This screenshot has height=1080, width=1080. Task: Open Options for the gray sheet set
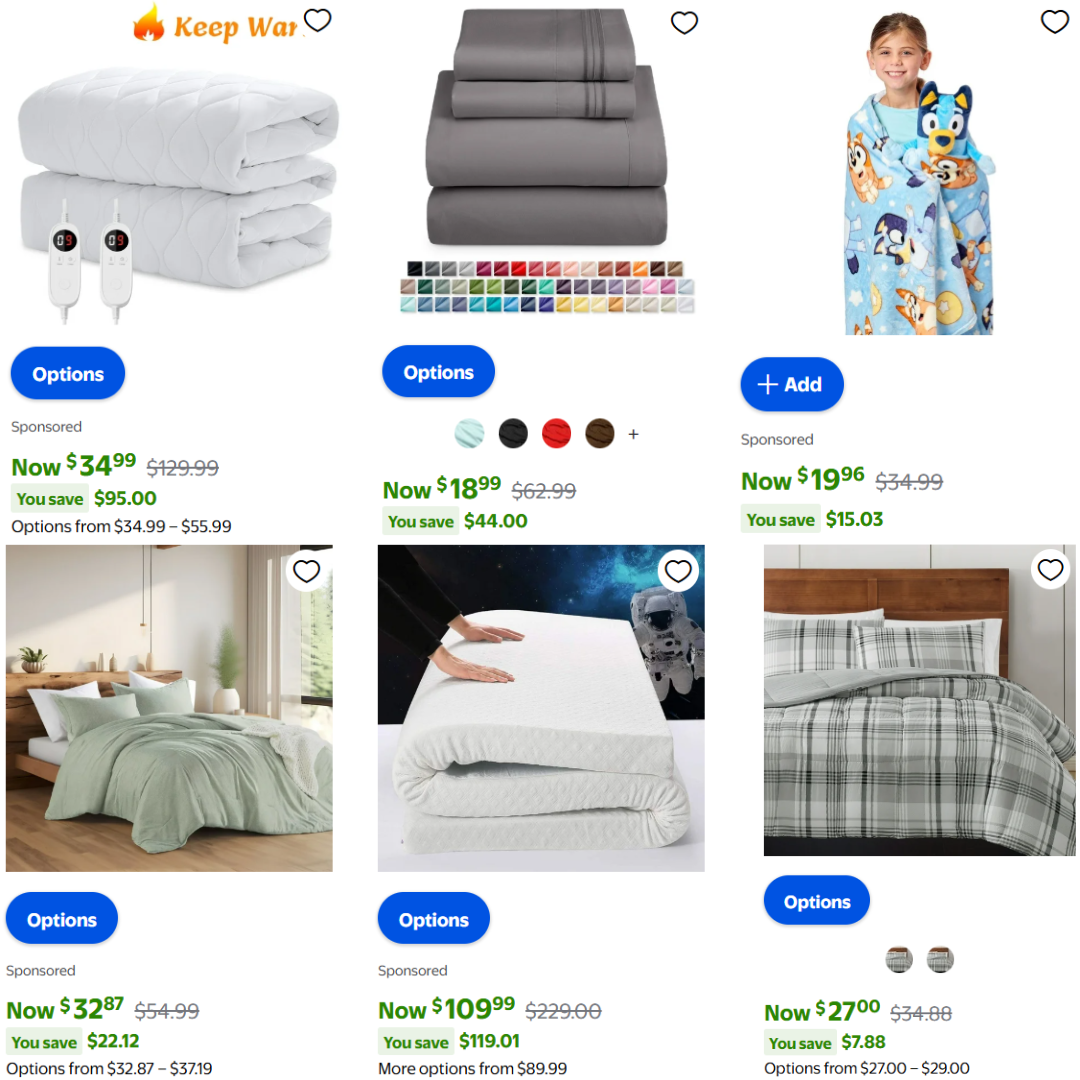(438, 372)
